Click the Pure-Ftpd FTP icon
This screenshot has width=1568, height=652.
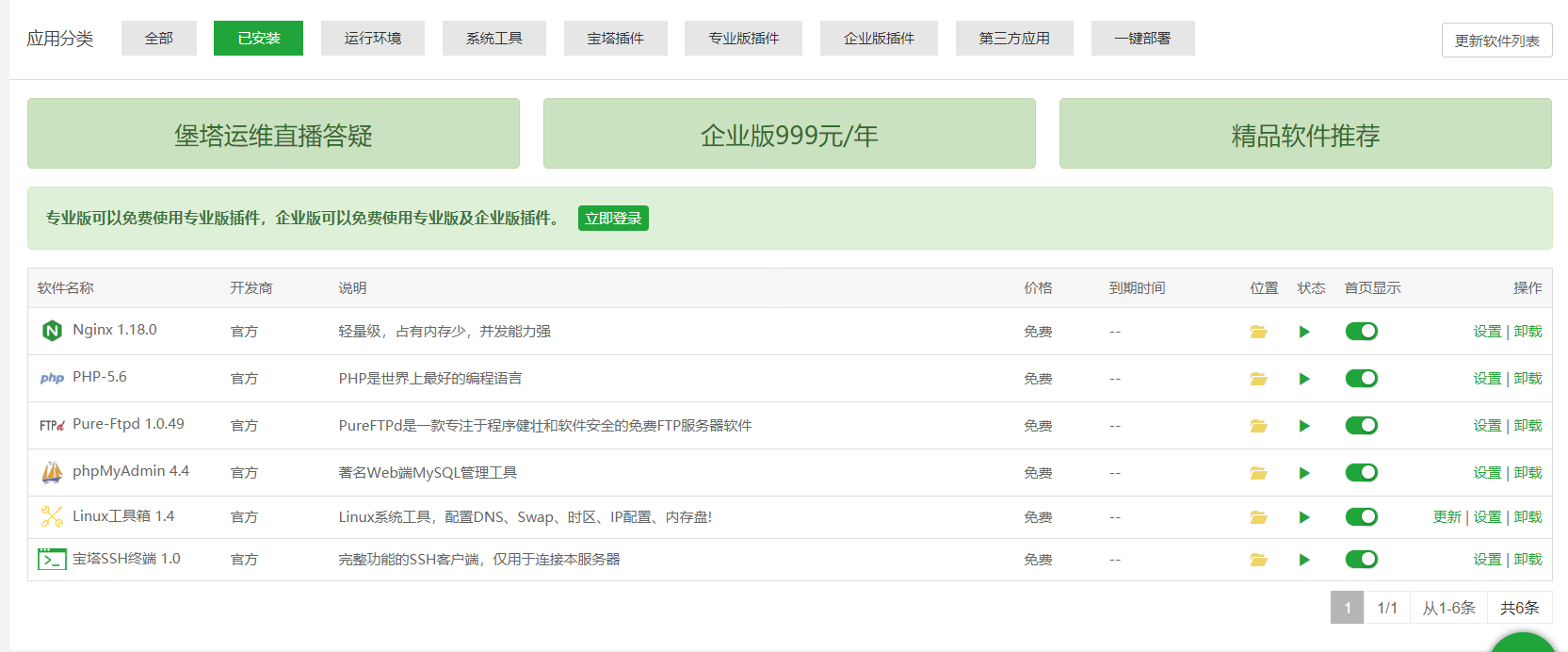[x=52, y=425]
